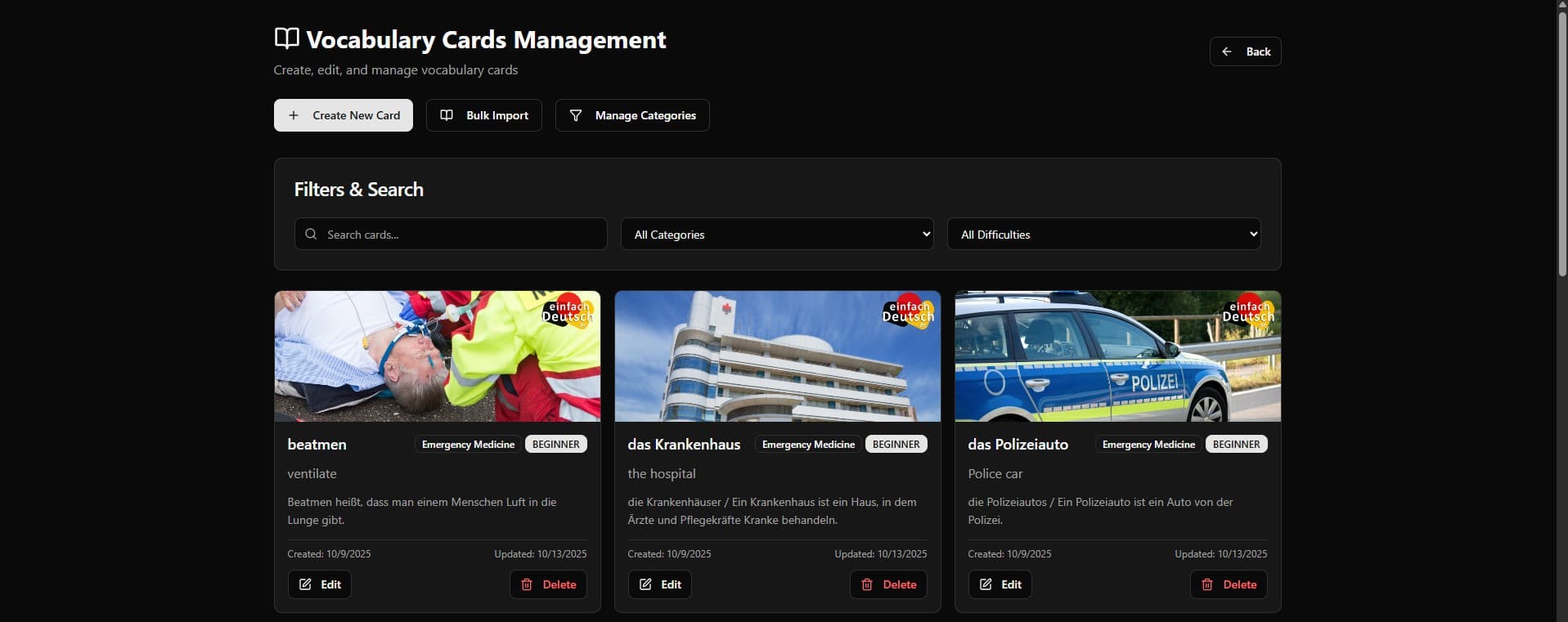Click the page vertical scrollbar thumb
1568x622 pixels.
tap(1561, 139)
